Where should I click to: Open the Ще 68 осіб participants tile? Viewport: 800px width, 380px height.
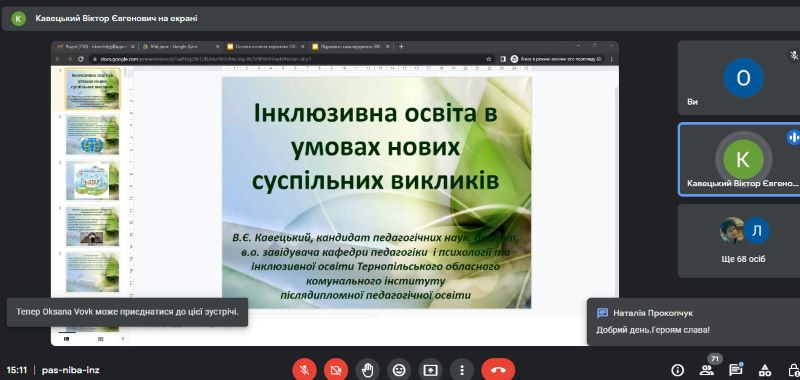739,241
